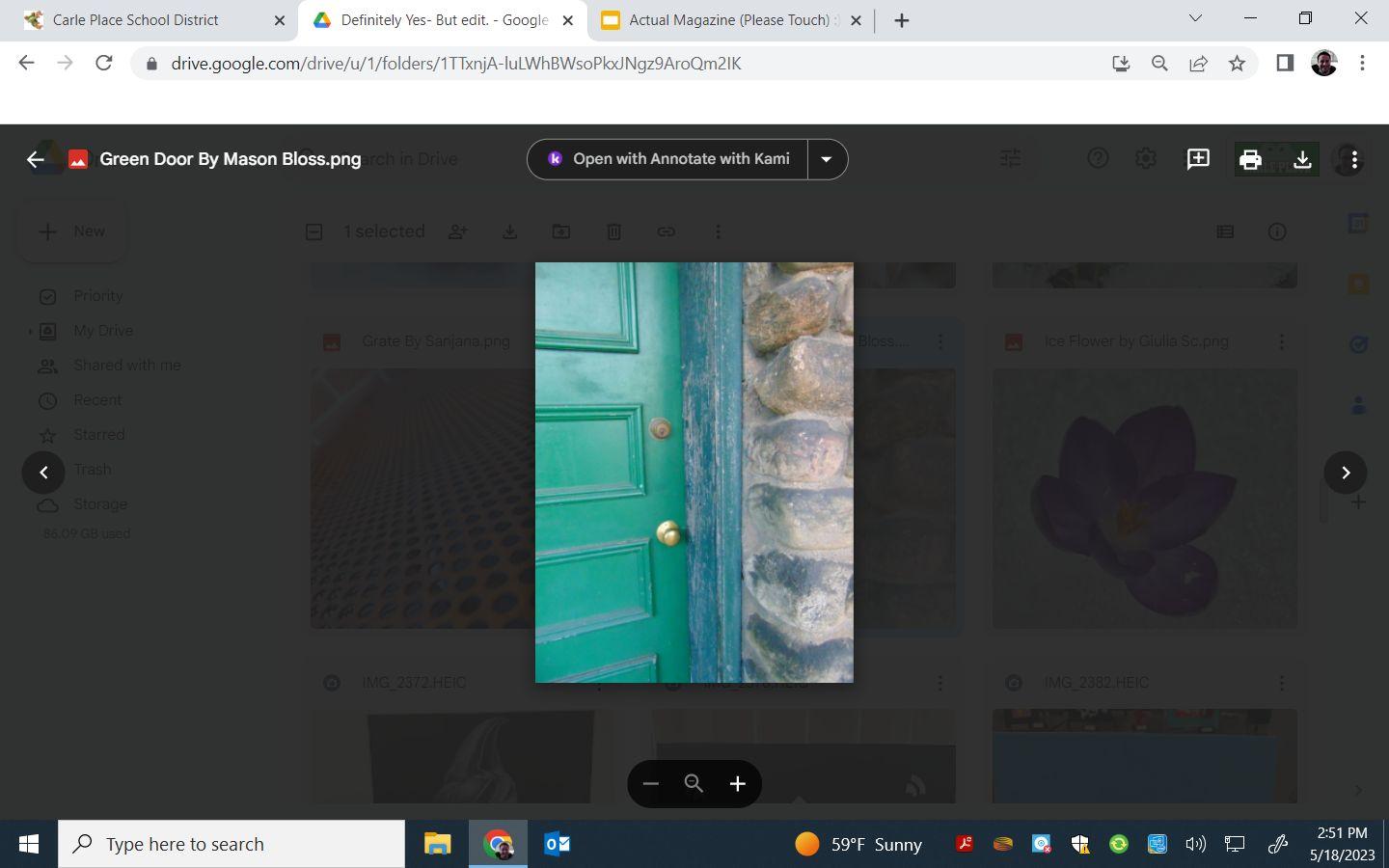Expand the Open with dropdown arrow

827,159
